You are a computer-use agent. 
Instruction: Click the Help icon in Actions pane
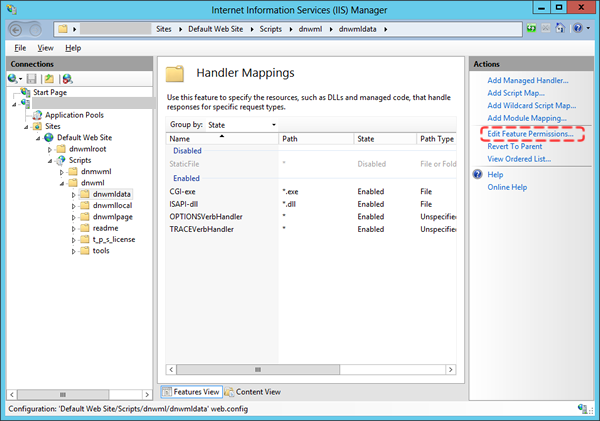478,175
